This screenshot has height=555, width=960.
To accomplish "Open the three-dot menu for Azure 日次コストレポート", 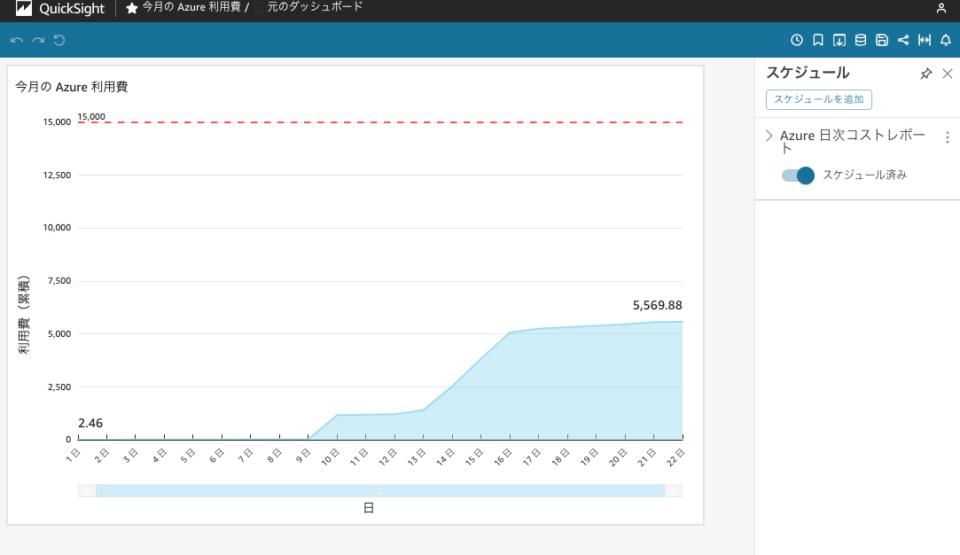I will 947,138.
